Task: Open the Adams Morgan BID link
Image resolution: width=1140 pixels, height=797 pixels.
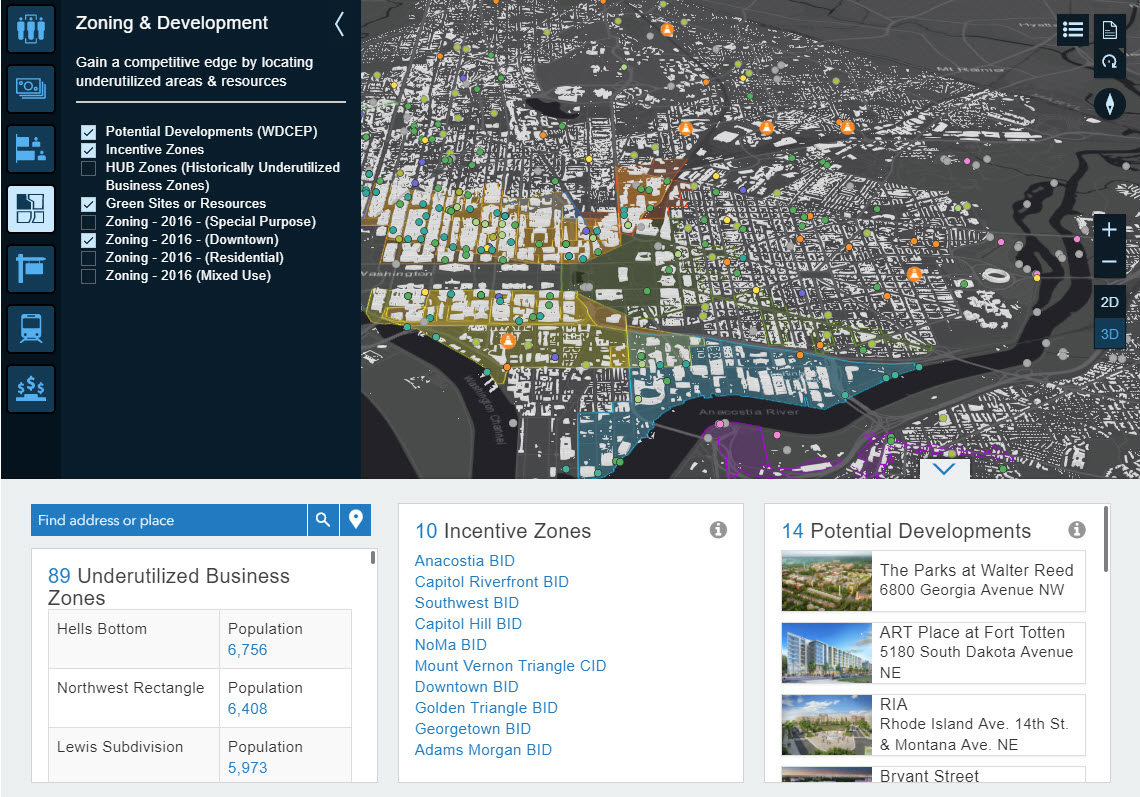Action: click(483, 750)
